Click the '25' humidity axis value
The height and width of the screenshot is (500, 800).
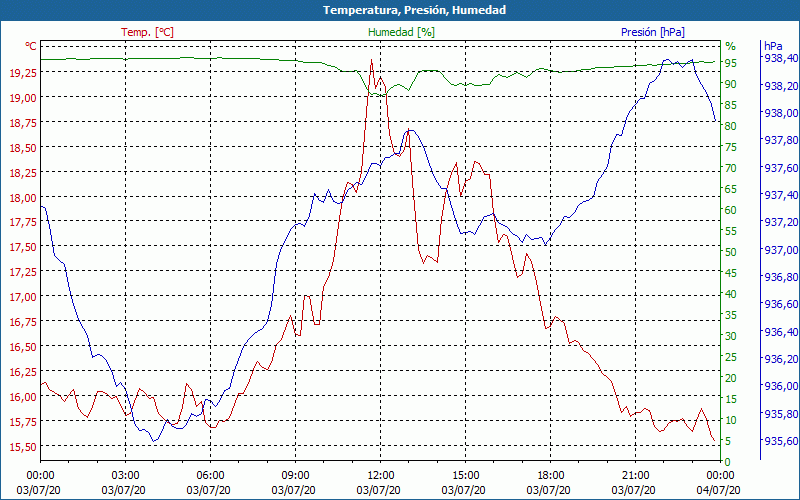[731, 357]
